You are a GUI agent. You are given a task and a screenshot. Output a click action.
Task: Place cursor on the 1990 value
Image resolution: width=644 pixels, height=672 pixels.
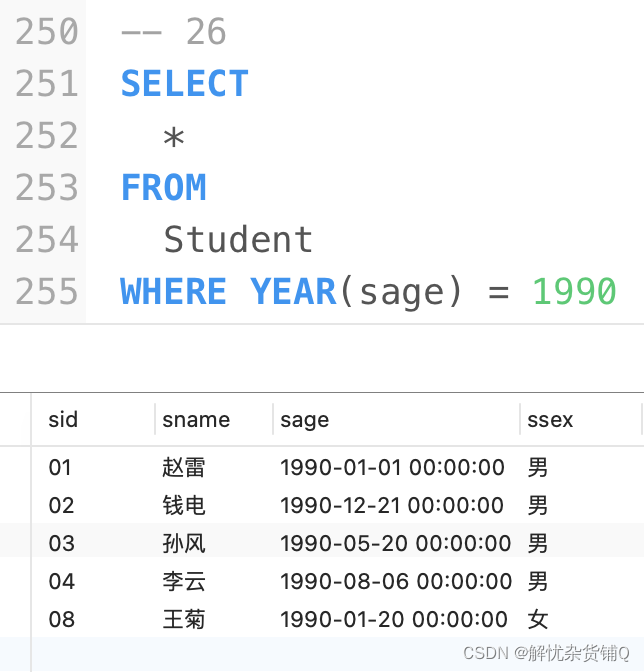pos(574,291)
